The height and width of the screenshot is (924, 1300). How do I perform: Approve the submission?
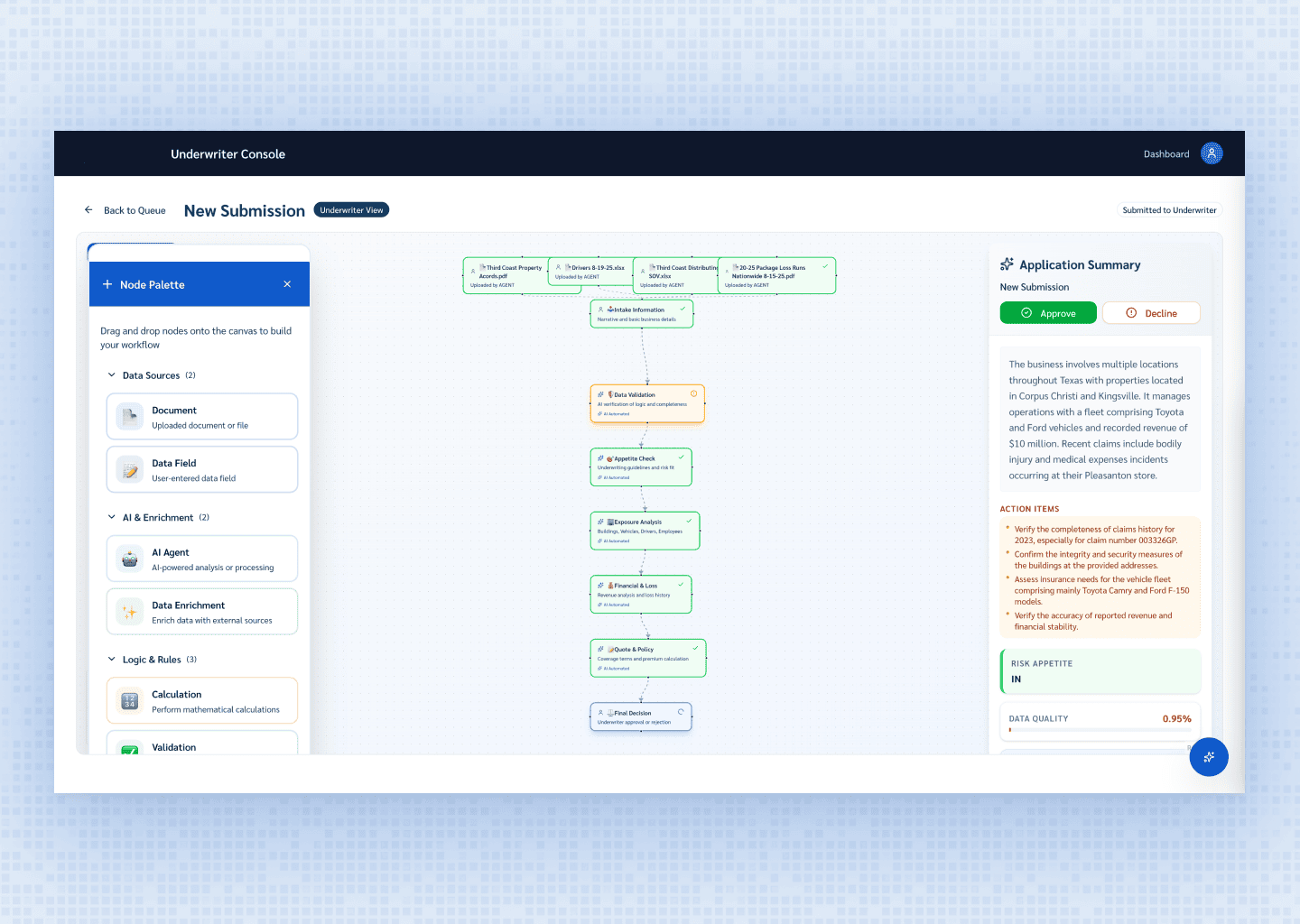pyautogui.click(x=1048, y=313)
